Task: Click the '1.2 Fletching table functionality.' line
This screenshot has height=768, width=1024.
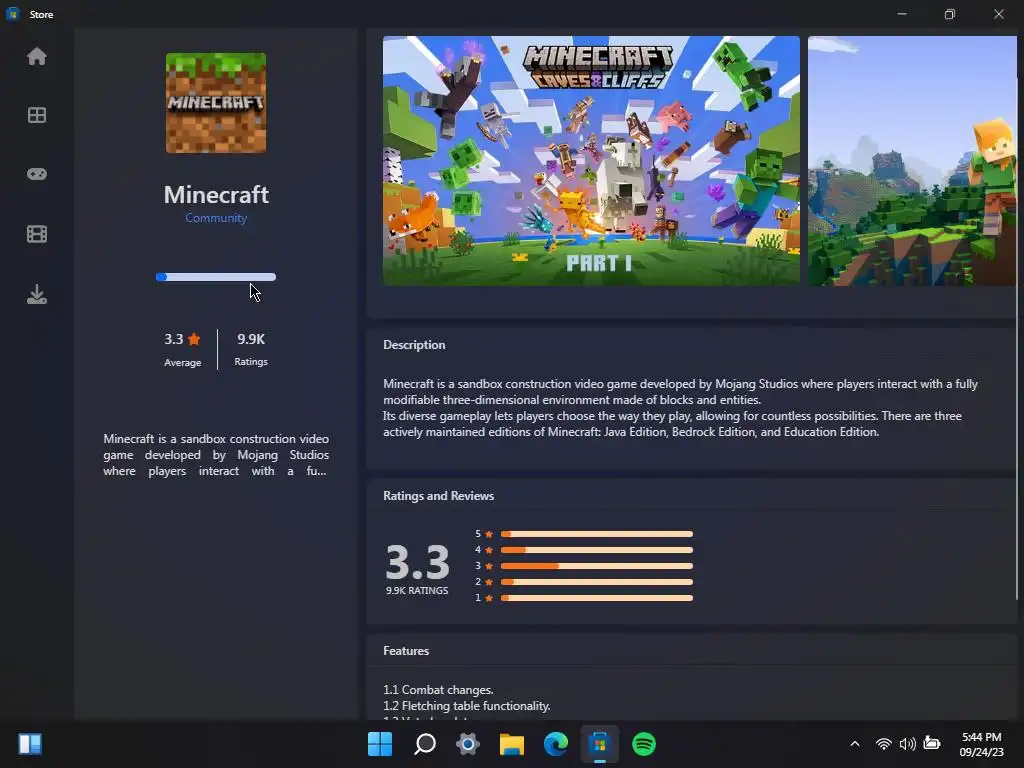Action: point(466,706)
